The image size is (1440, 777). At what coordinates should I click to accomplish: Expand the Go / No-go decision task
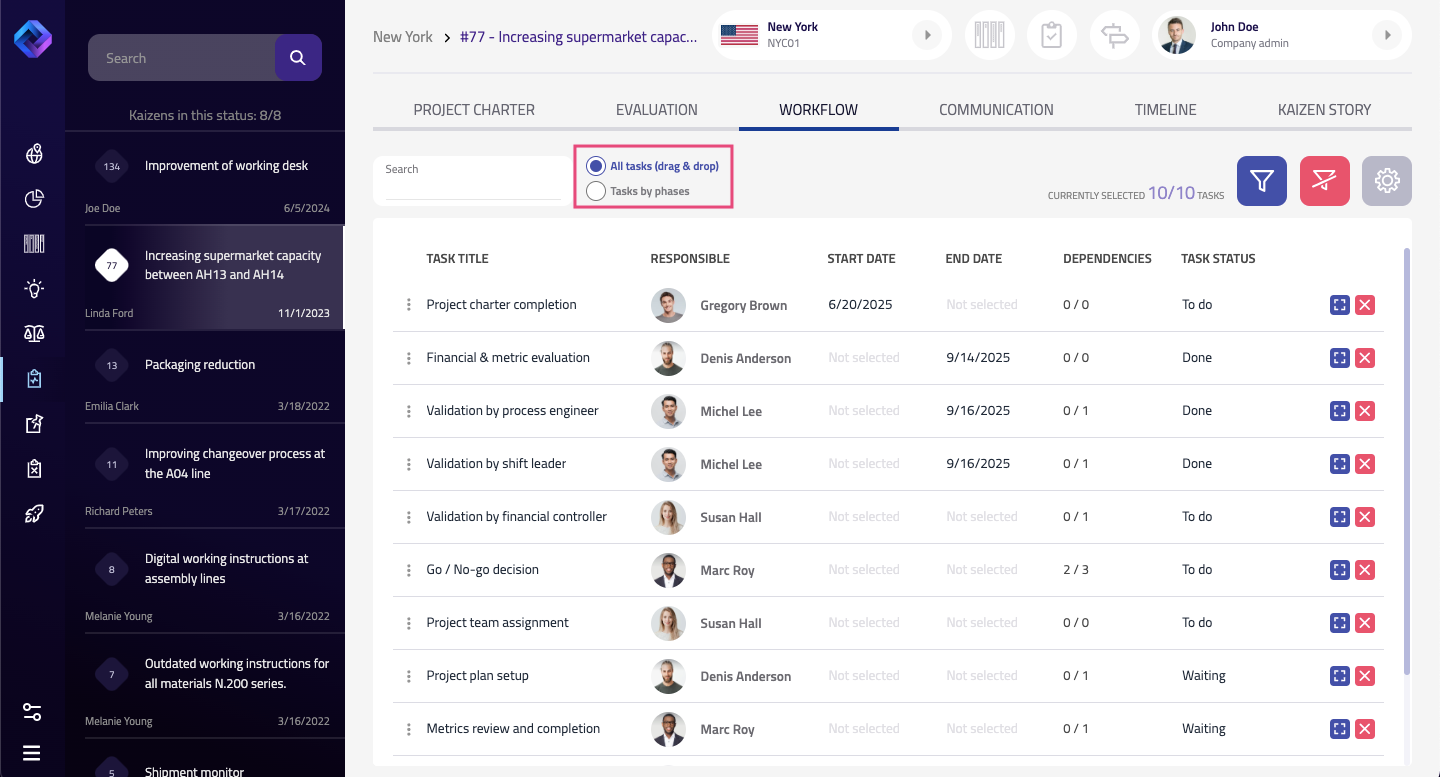(x=1340, y=570)
